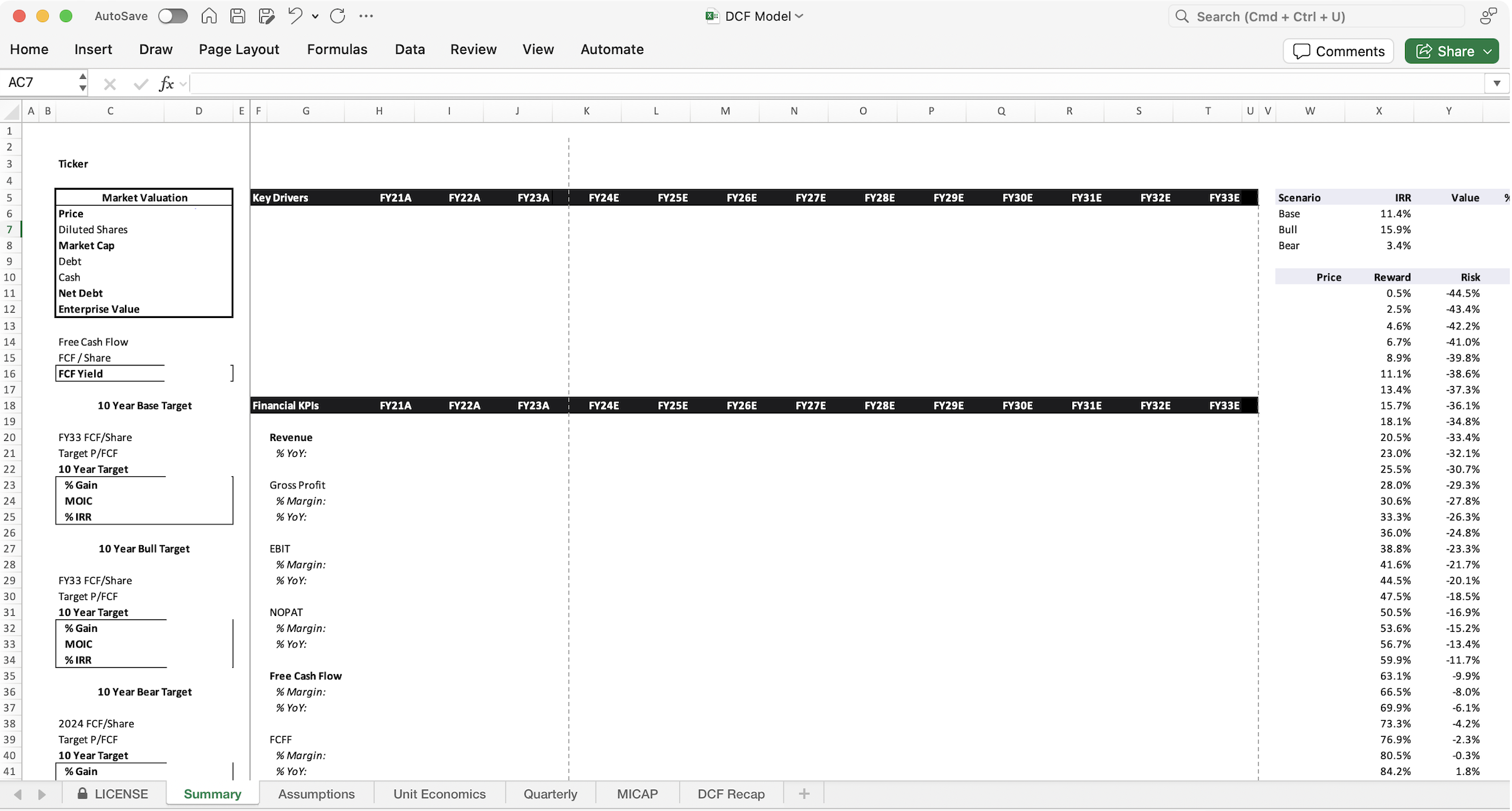Click the Redo icon
Viewport: 1512px width, 811px height.
click(338, 16)
